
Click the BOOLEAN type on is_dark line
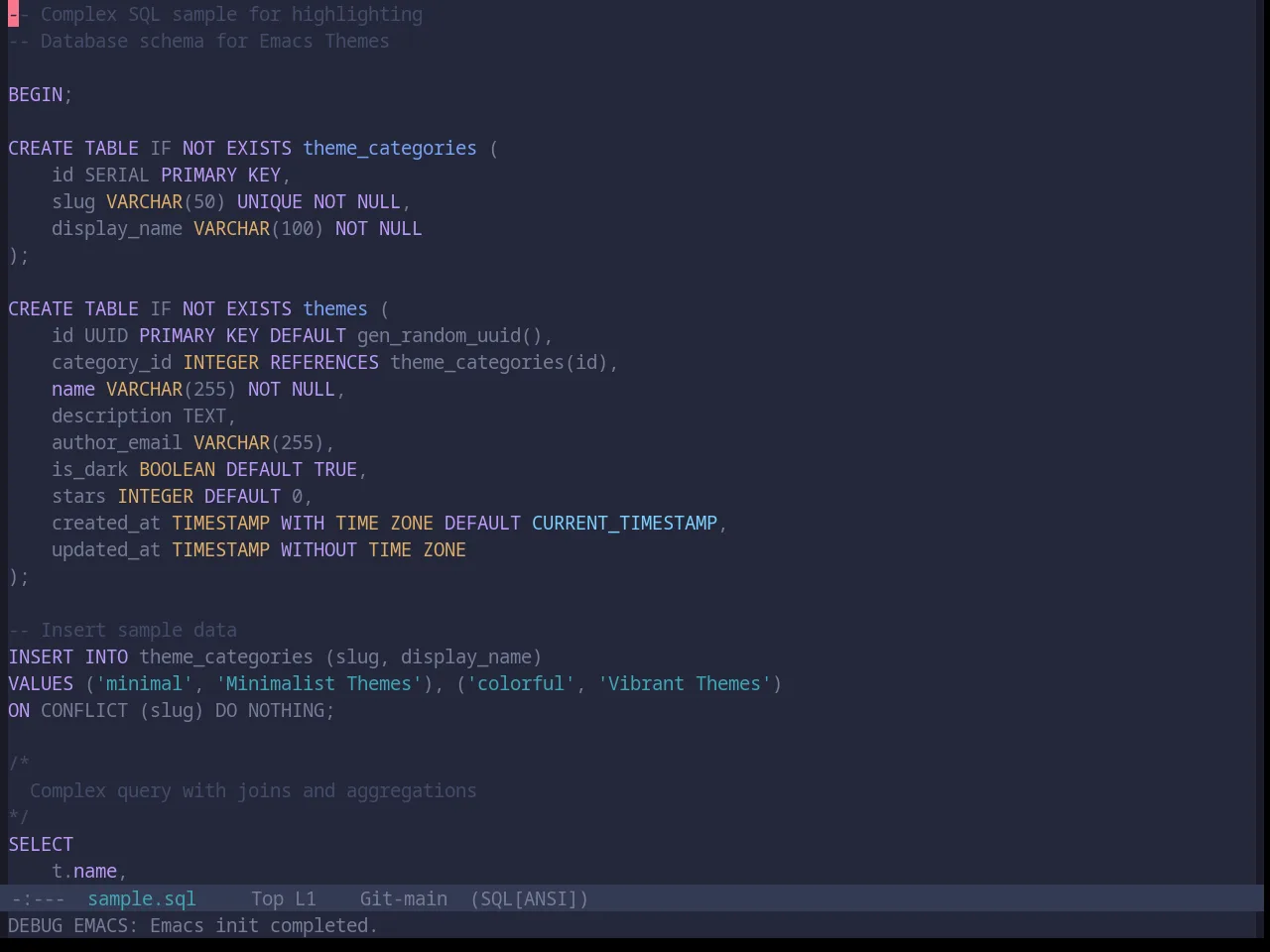point(178,469)
